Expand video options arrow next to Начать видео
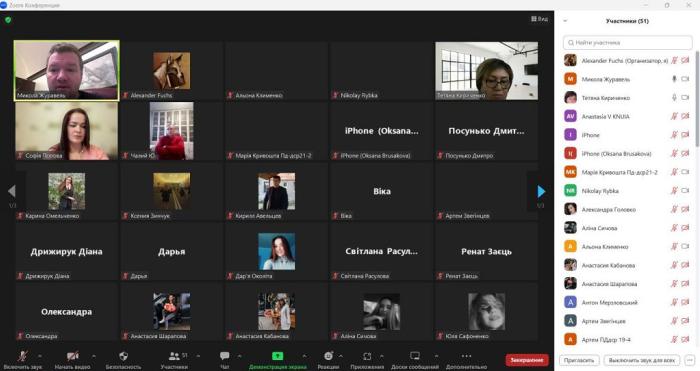Image resolution: width=700 pixels, height=371 pixels. (94, 356)
